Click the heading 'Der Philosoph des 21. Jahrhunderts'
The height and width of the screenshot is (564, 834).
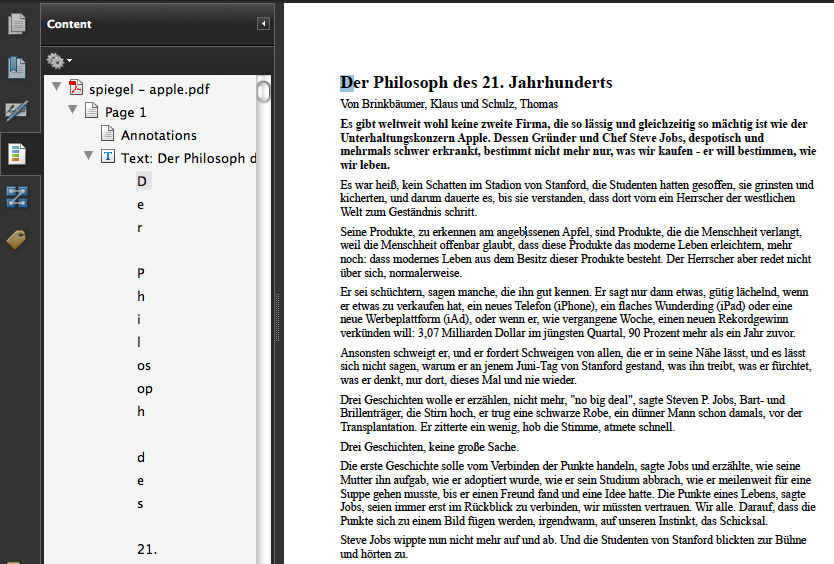(476, 82)
